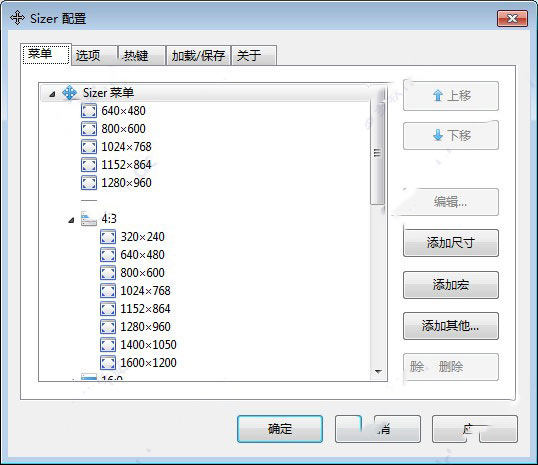Click the size icon beside 800×600 under 4:3
Screen dimensions: 538x465
click(108, 273)
